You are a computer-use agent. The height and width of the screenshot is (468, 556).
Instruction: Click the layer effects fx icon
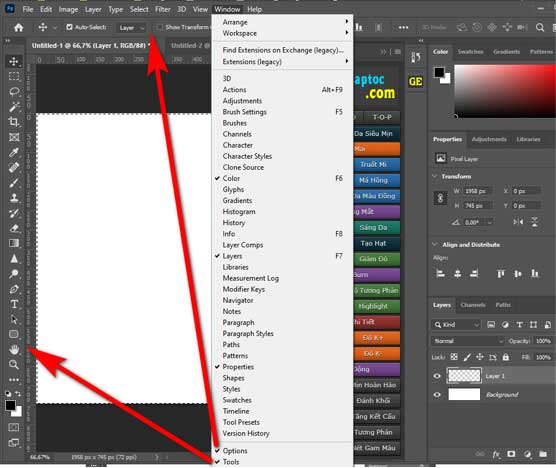pyautogui.click(x=496, y=454)
